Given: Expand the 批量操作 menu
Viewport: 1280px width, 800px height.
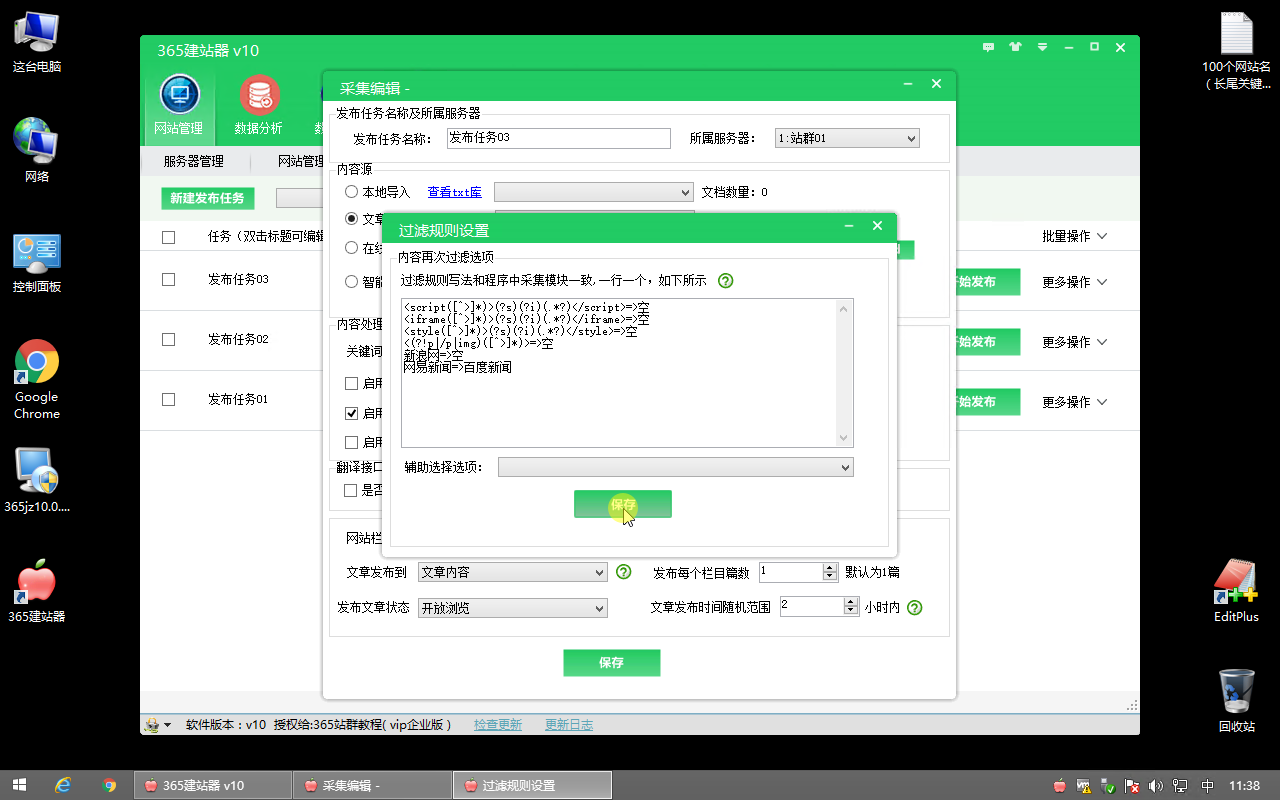Looking at the screenshot, I should point(1075,237).
